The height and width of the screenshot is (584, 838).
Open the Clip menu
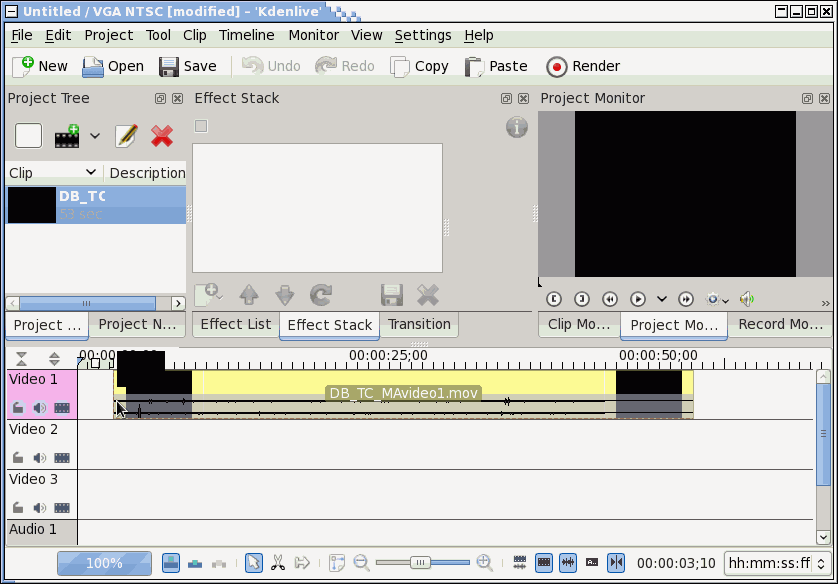pyautogui.click(x=195, y=35)
